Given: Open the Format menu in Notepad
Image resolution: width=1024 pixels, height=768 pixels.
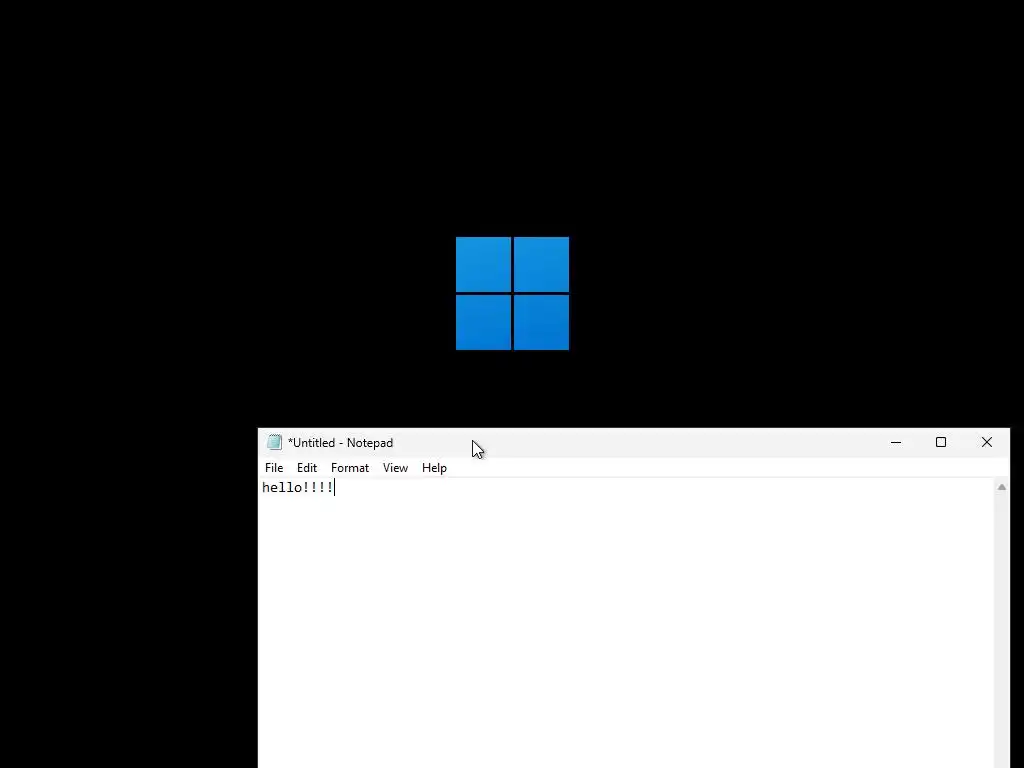Looking at the screenshot, I should pos(349,468).
